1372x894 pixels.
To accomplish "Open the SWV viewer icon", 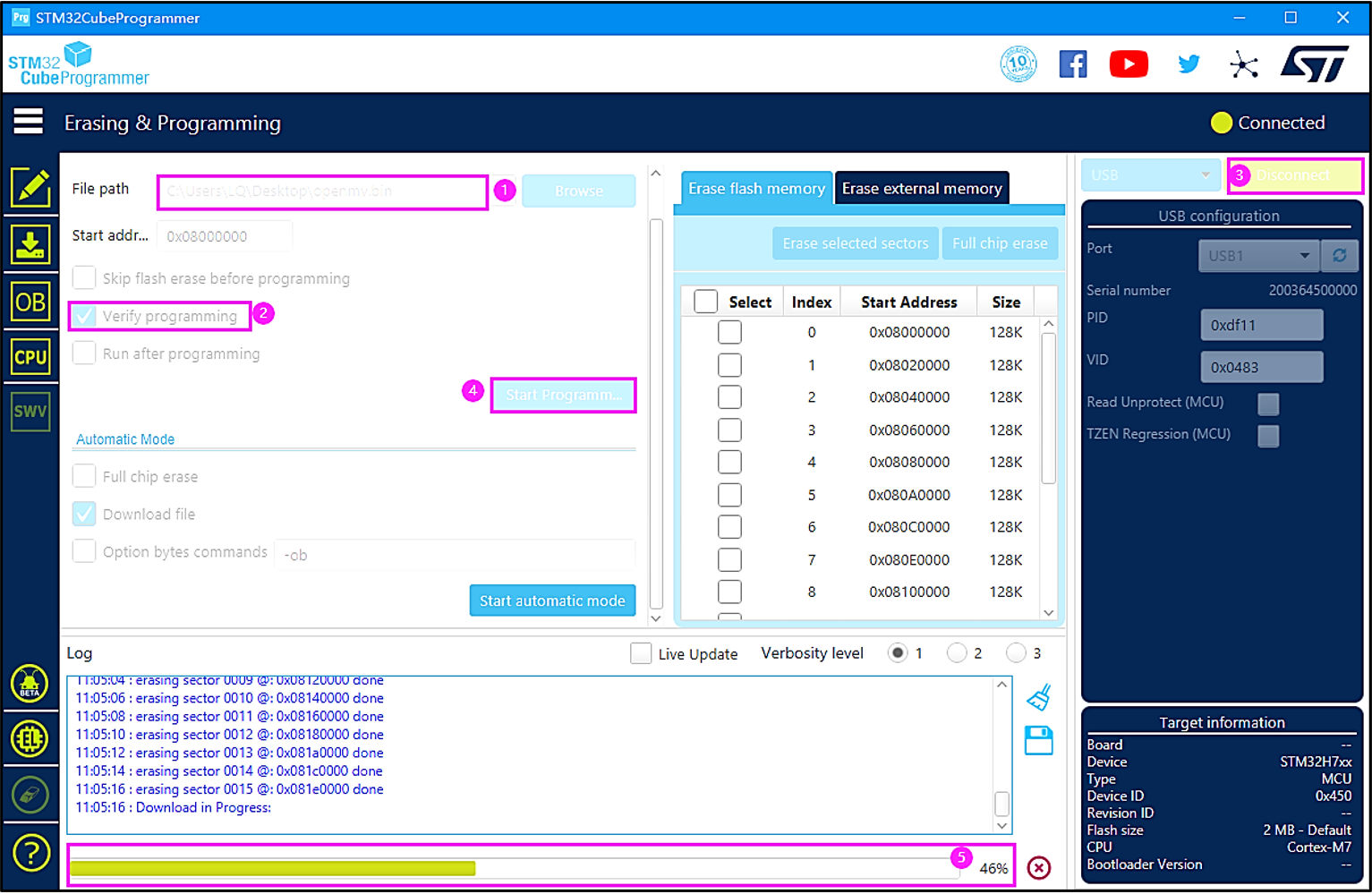I will 30,412.
